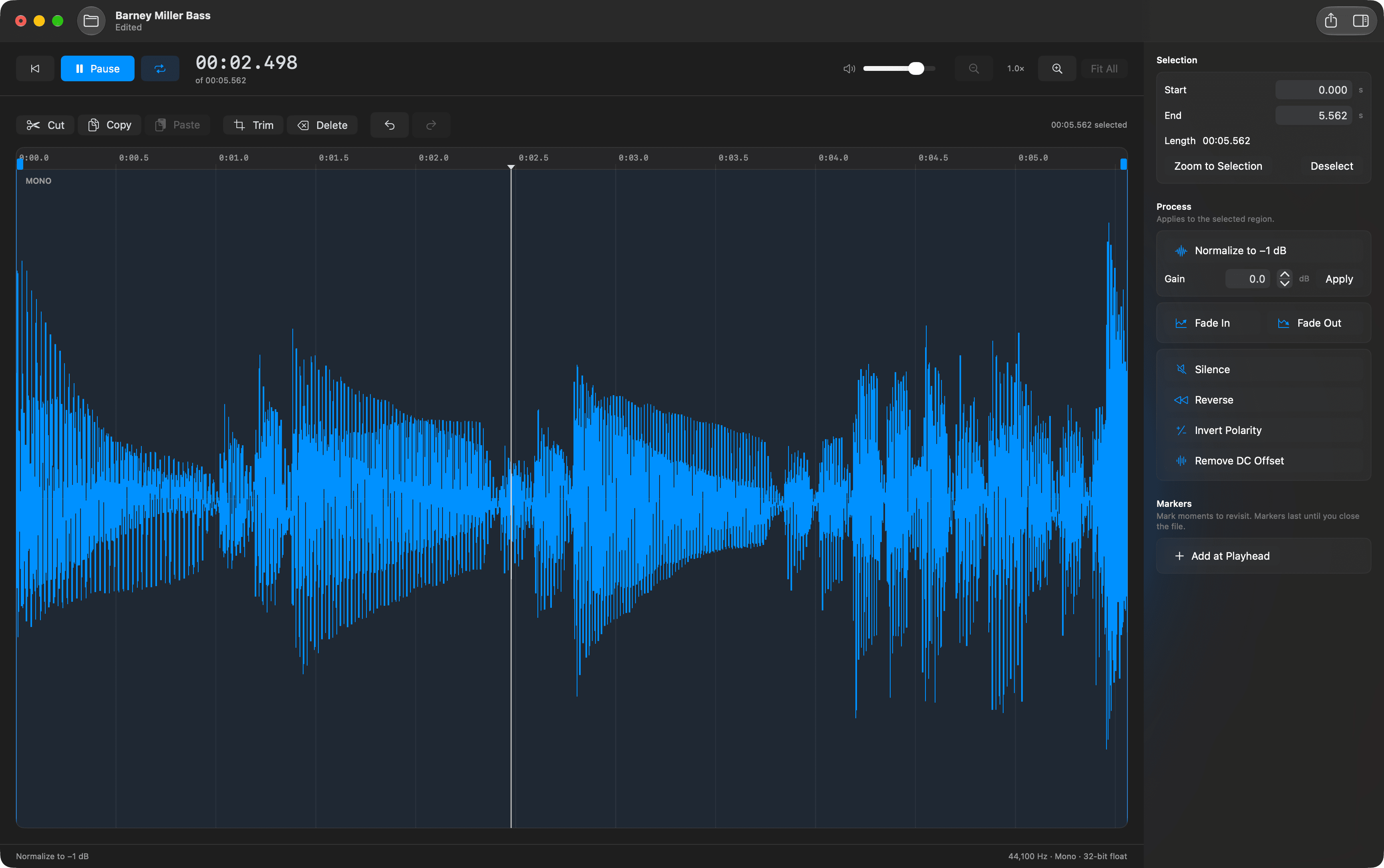Apply the gain change
1384x868 pixels.
click(1339, 279)
